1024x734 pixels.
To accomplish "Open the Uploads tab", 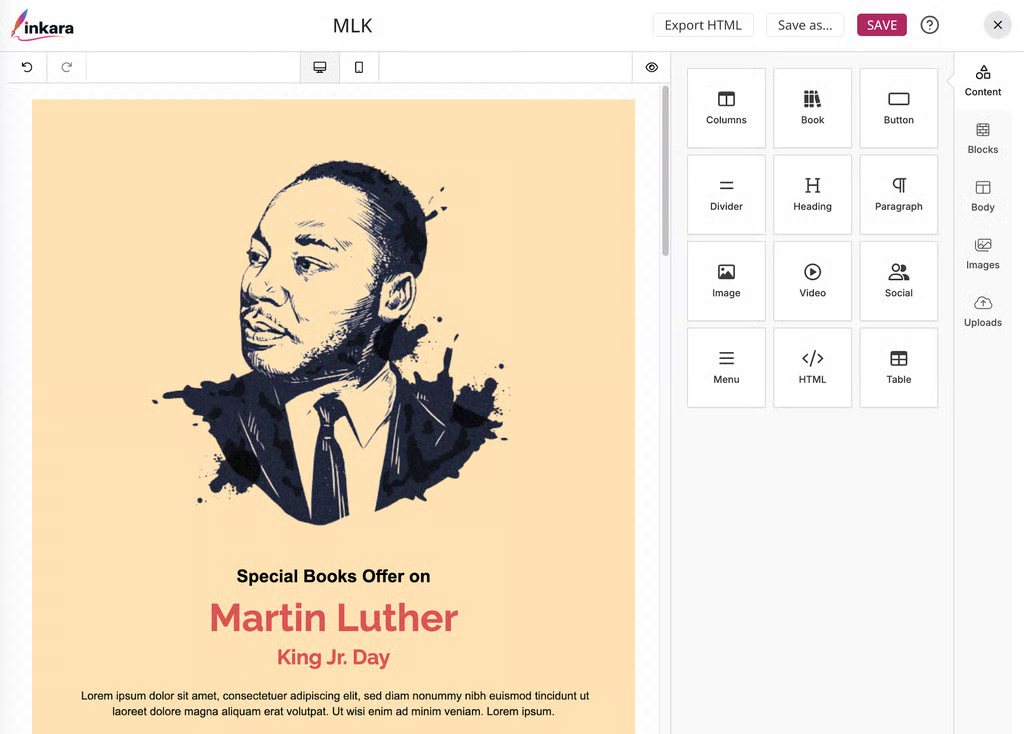I will pyautogui.click(x=982, y=311).
